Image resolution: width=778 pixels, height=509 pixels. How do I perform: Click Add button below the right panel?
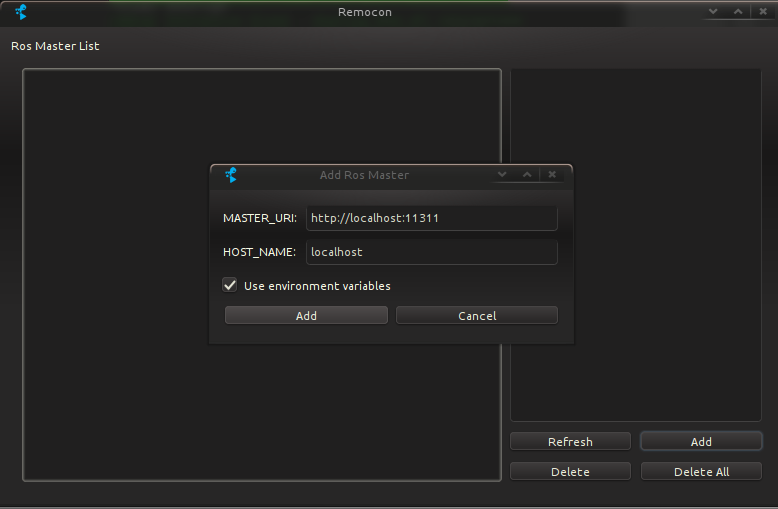pyautogui.click(x=701, y=442)
